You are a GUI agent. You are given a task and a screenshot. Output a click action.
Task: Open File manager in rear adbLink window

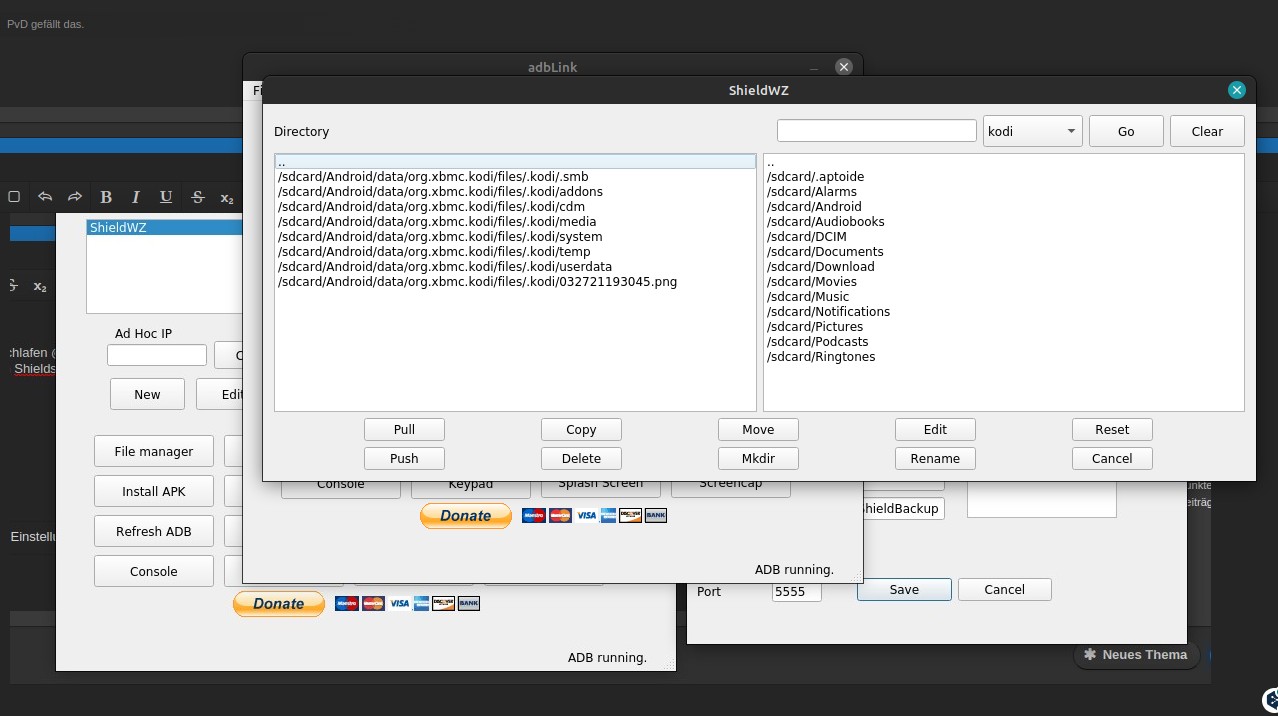pos(154,451)
